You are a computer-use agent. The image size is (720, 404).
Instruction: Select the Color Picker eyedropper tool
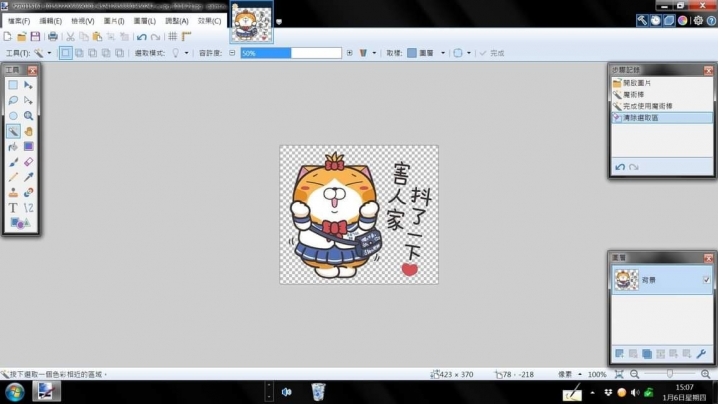(28, 177)
